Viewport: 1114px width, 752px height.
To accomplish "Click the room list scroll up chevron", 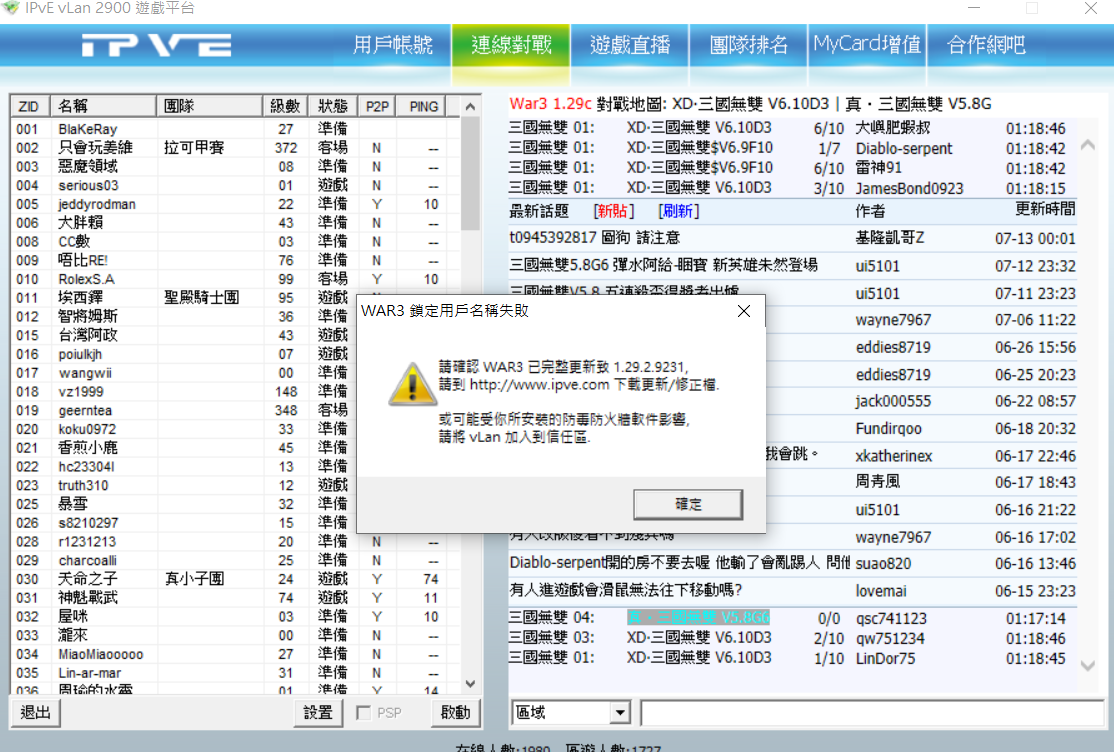I will click(1088, 145).
